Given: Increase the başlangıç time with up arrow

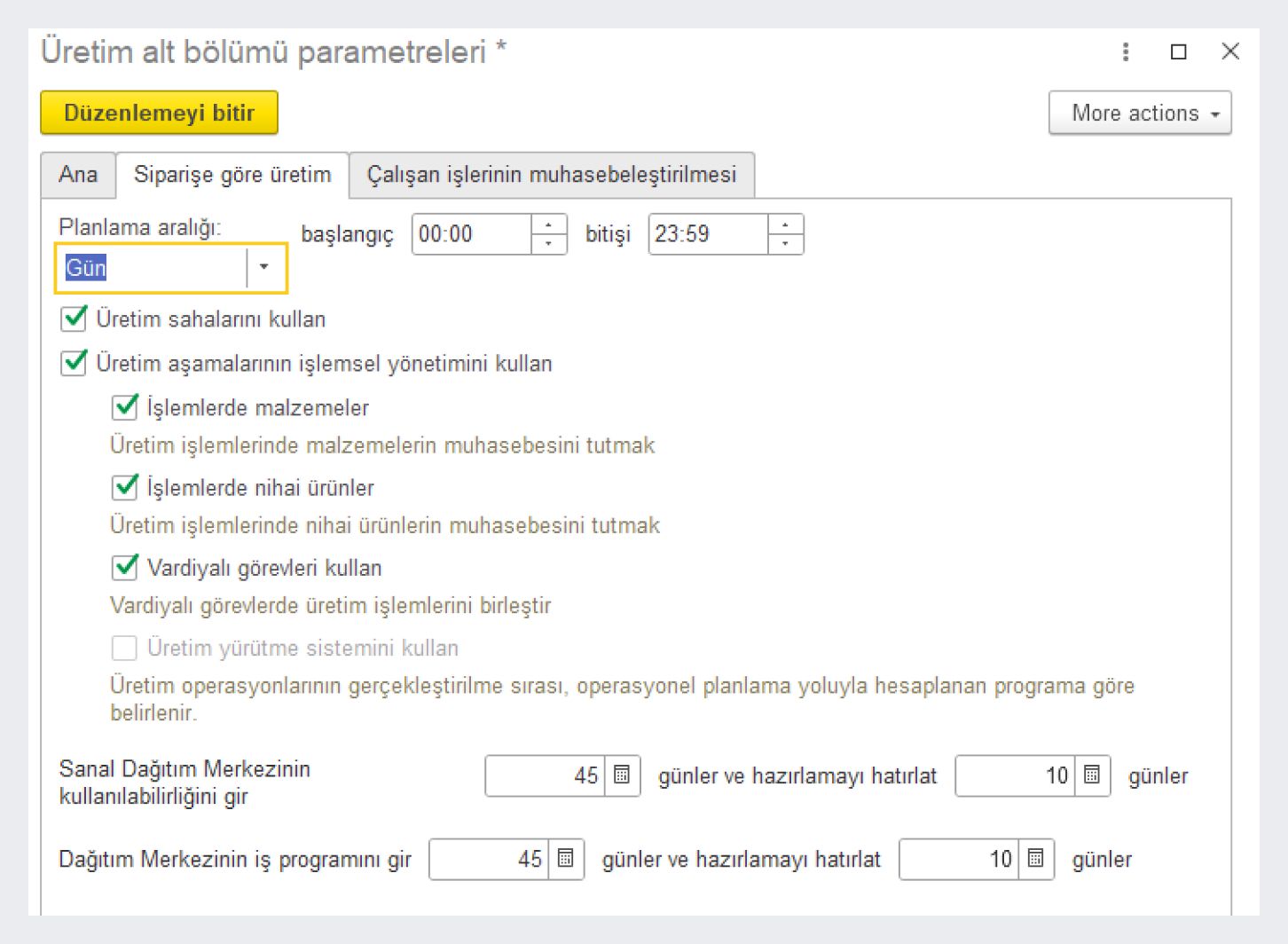Looking at the screenshot, I should tap(549, 225).
